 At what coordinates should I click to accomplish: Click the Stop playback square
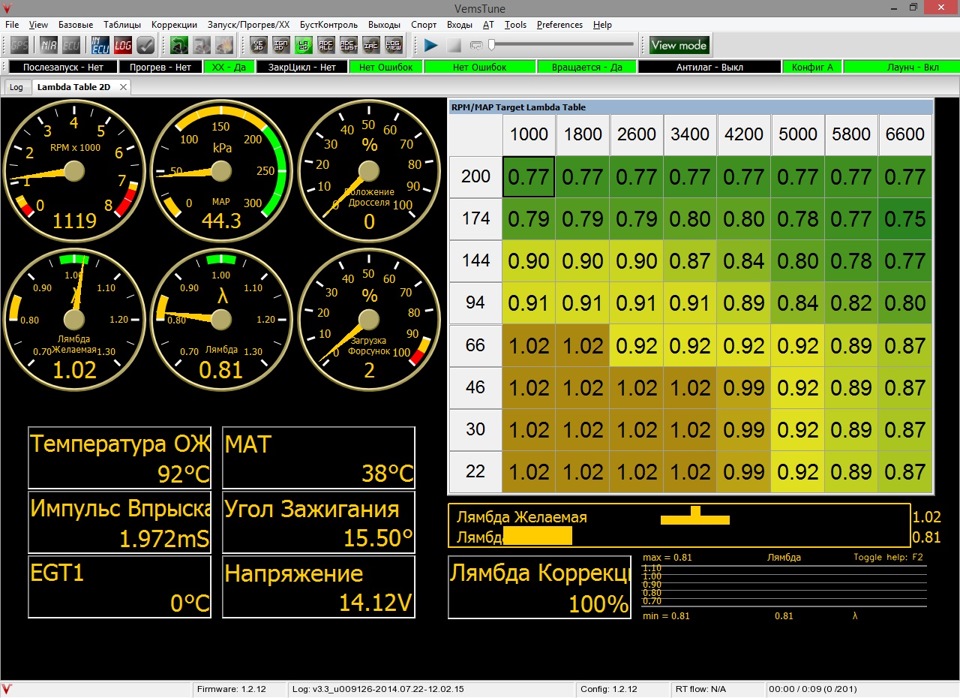454,45
